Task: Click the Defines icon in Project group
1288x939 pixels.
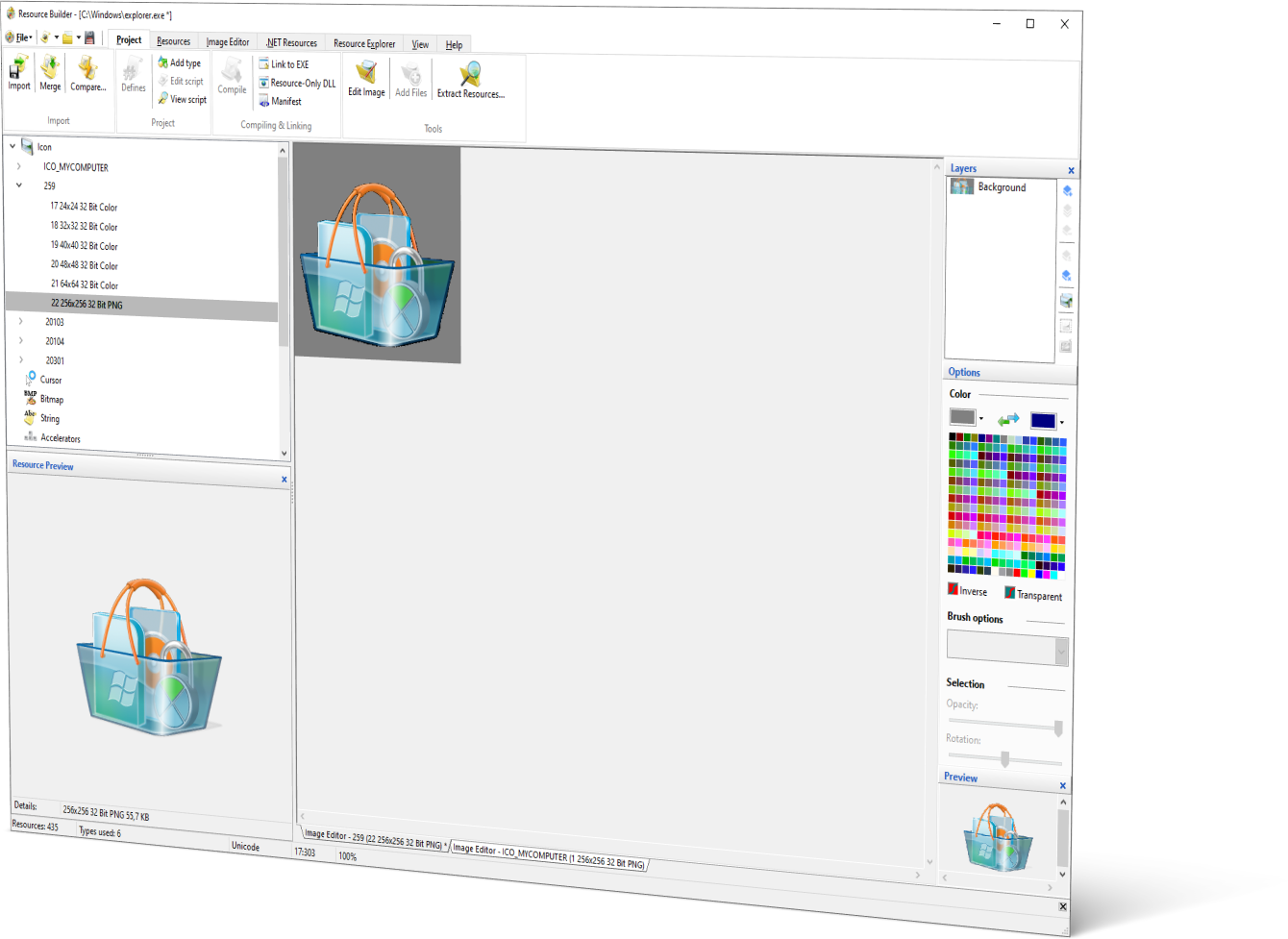Action: (x=134, y=69)
